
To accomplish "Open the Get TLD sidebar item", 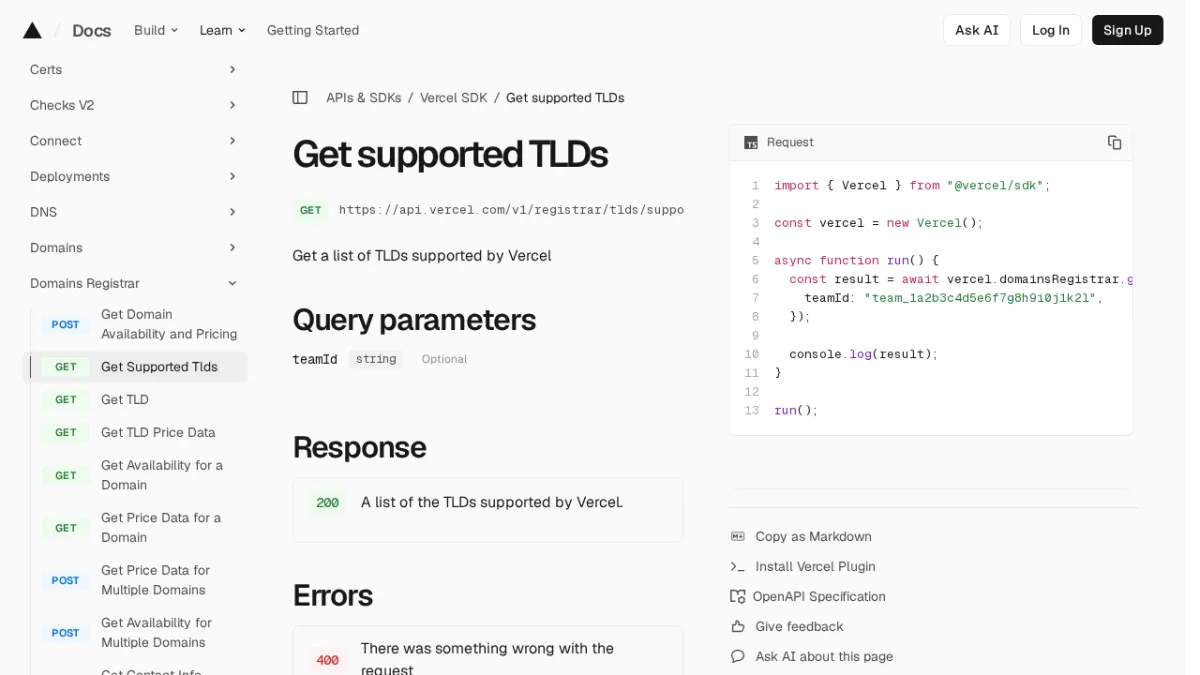I will [x=140, y=400].
